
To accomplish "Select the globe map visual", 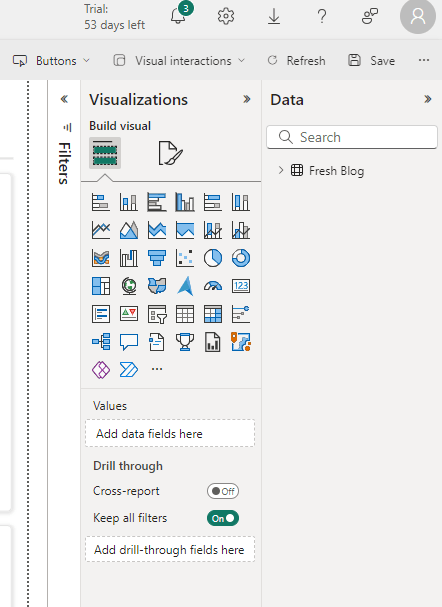I will tap(128, 286).
